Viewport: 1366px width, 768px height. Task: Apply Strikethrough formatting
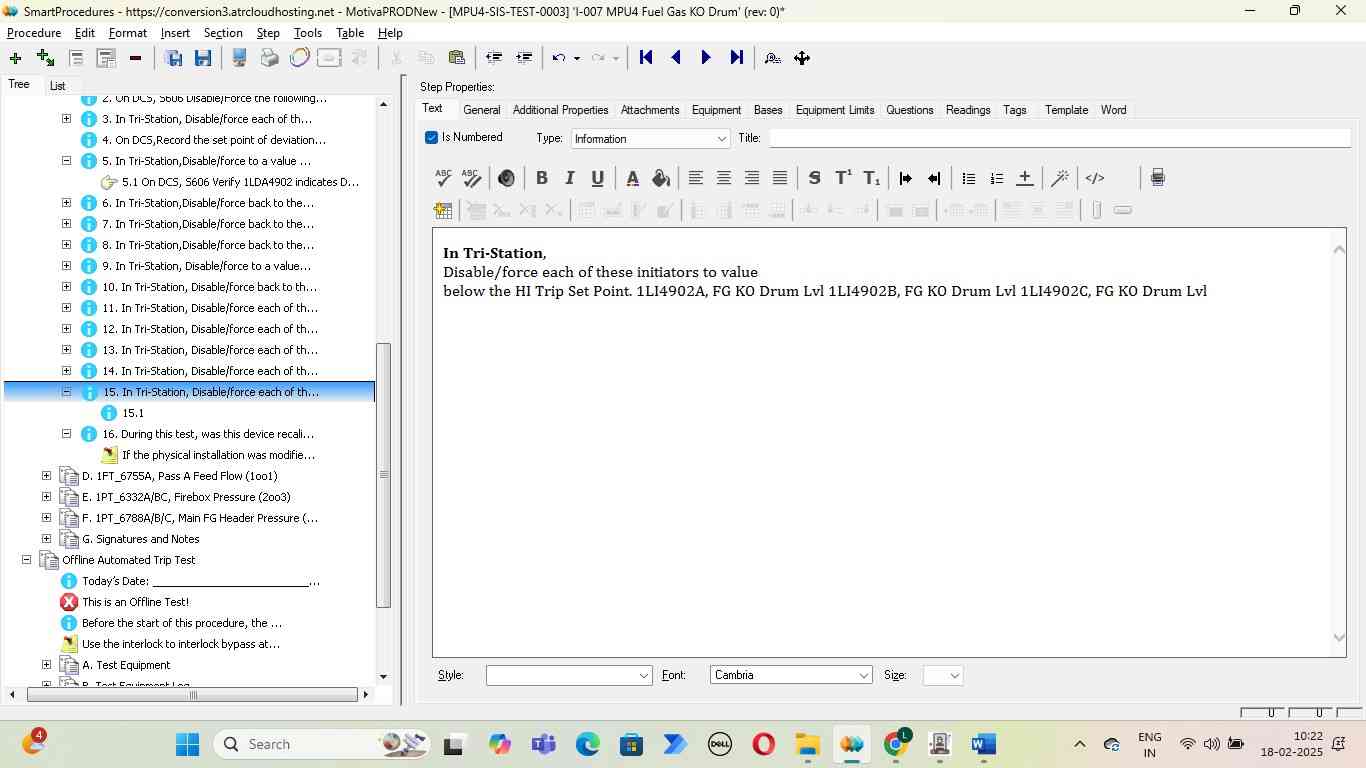click(814, 178)
